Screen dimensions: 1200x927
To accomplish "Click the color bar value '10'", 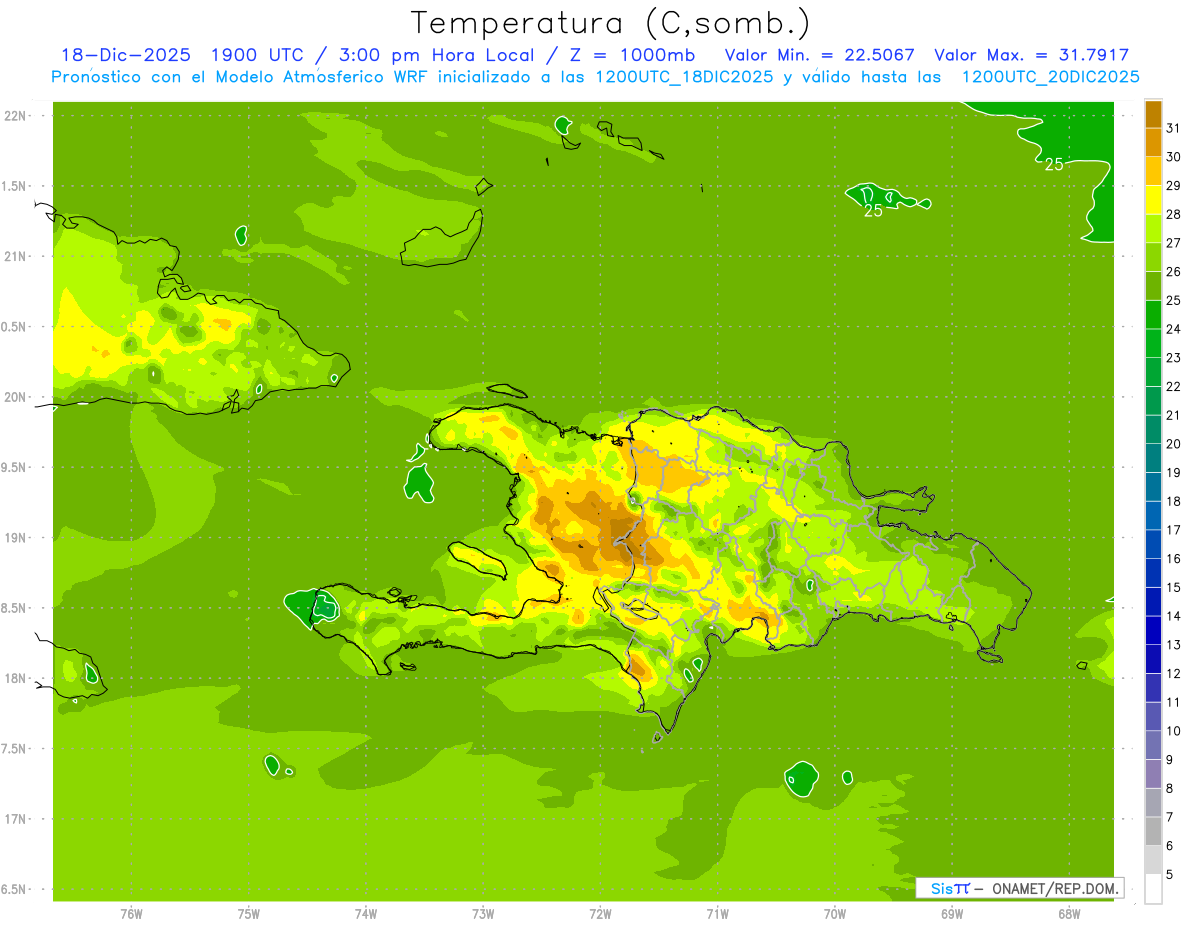I will [x=1173, y=731].
